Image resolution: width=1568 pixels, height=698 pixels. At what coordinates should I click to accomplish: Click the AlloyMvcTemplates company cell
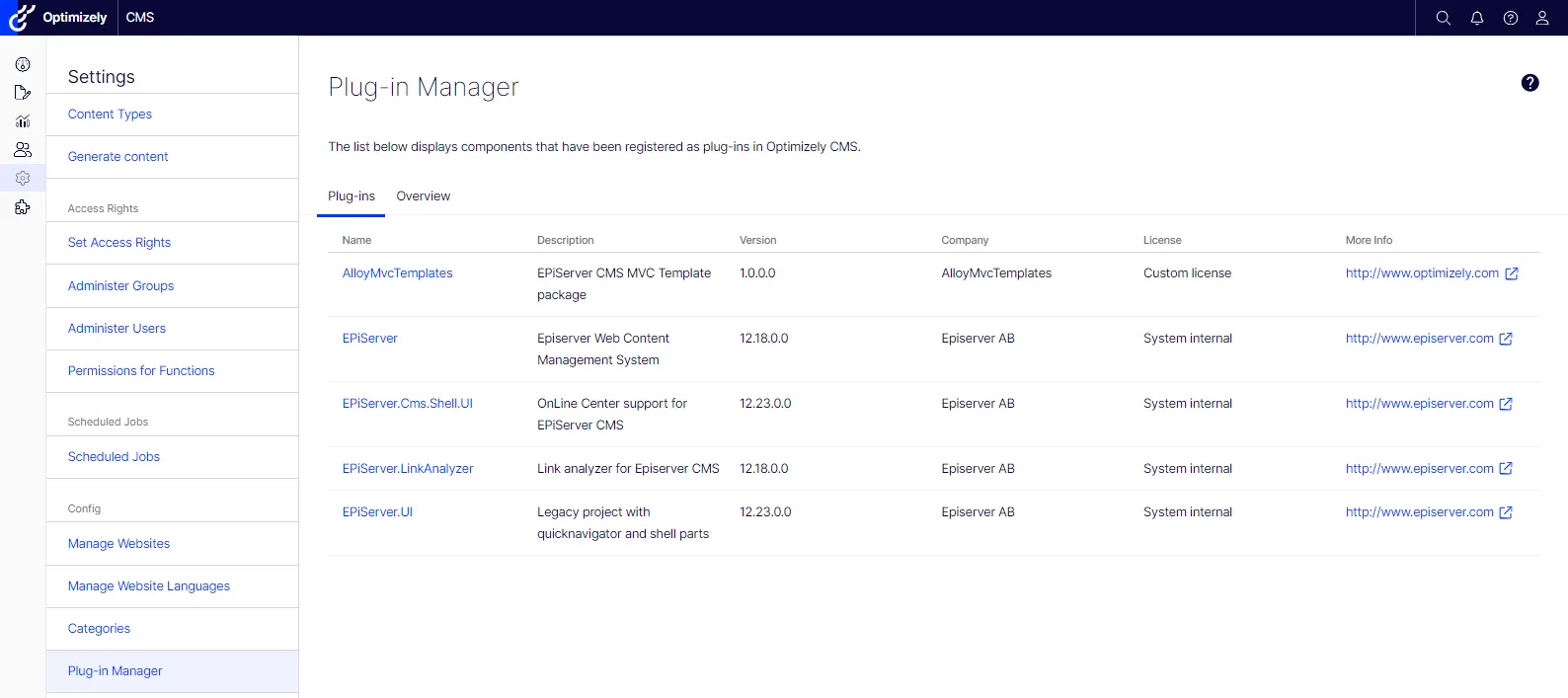[996, 273]
